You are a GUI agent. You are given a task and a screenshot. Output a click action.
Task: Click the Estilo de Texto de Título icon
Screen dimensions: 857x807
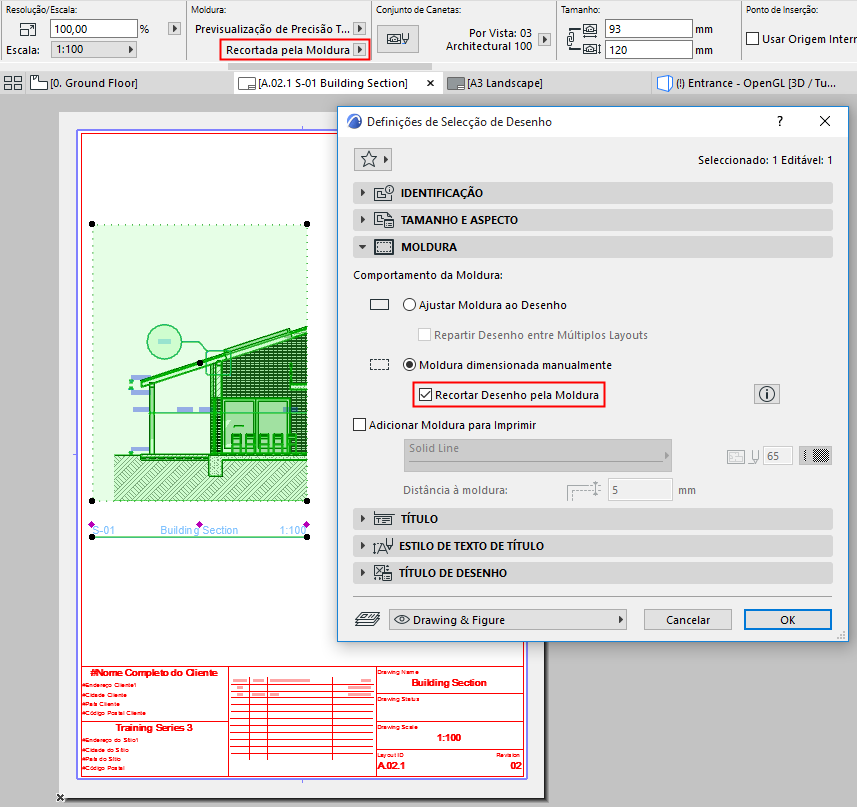click(383, 546)
